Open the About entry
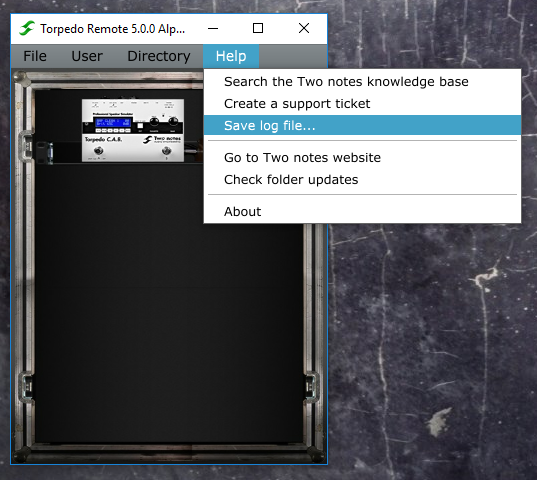537x480 pixels. coord(362,212)
